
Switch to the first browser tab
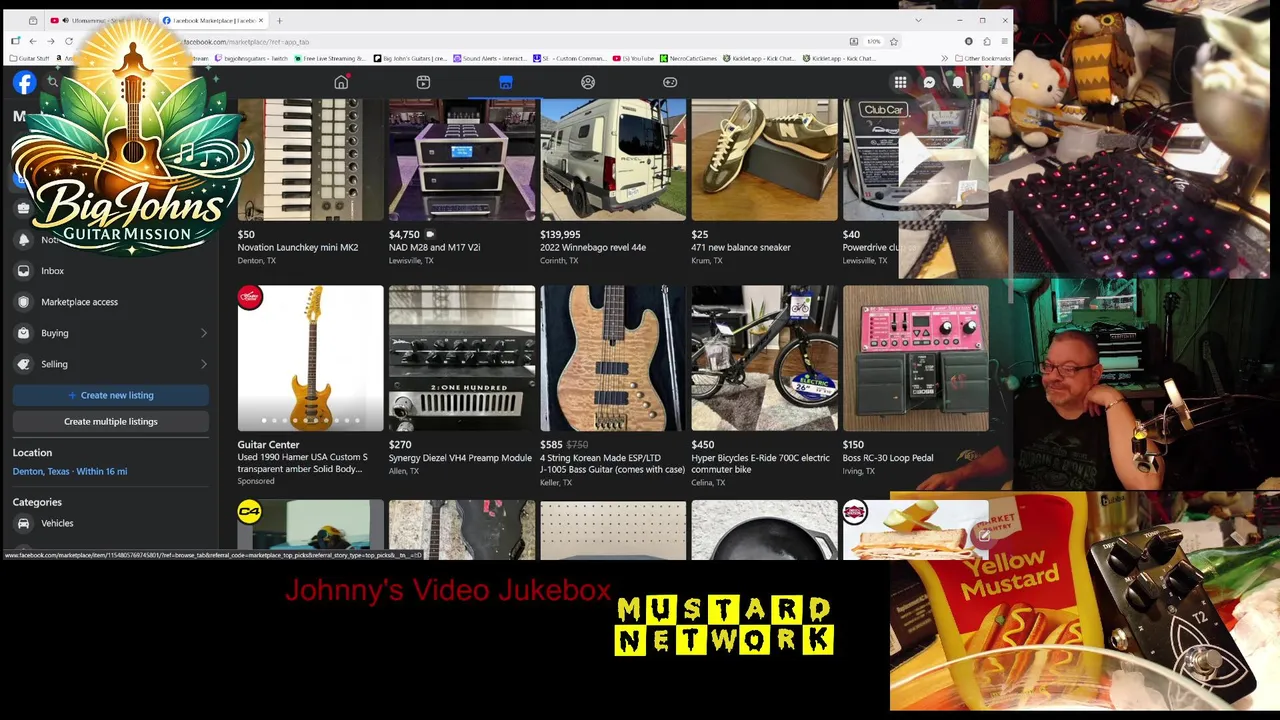click(x=101, y=20)
